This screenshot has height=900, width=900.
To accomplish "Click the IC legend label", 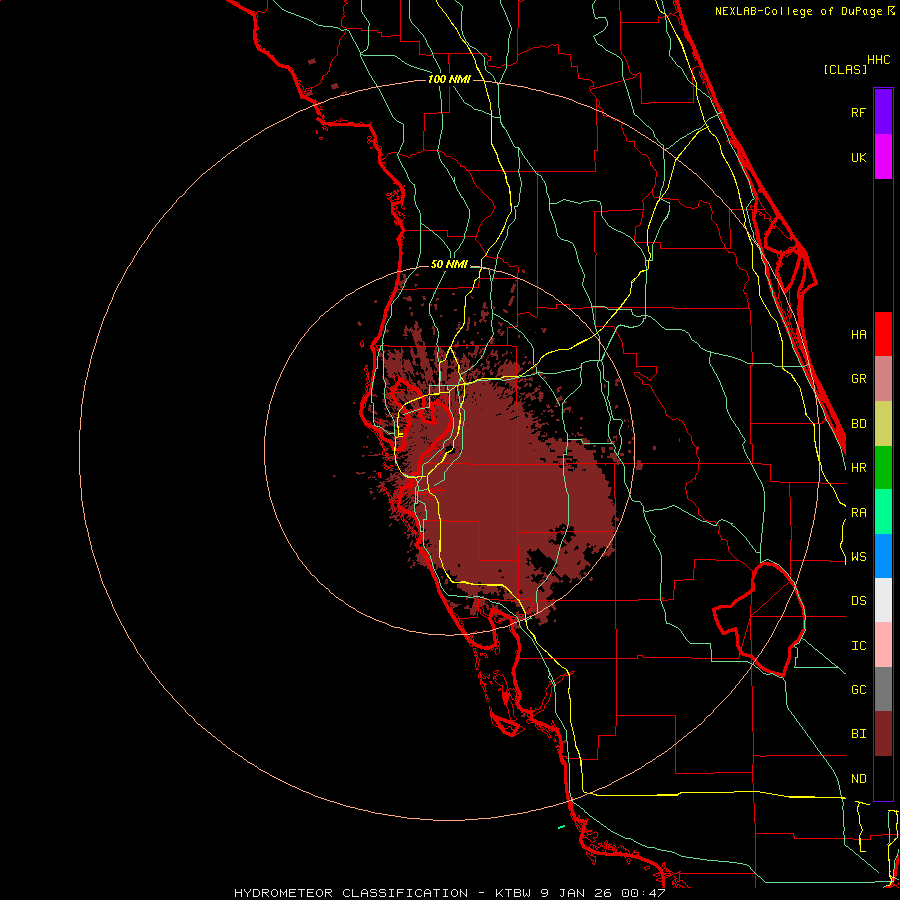I will (859, 646).
